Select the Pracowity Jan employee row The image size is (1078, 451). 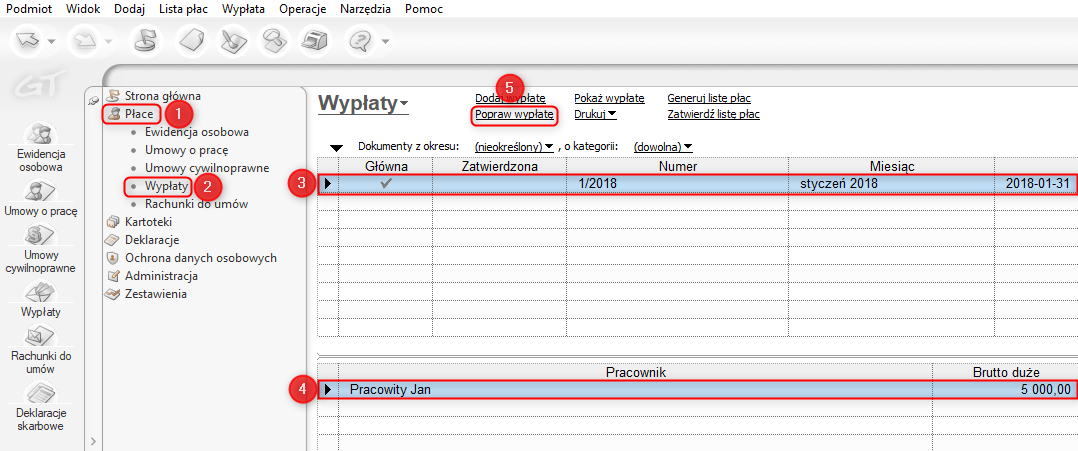pos(698,389)
